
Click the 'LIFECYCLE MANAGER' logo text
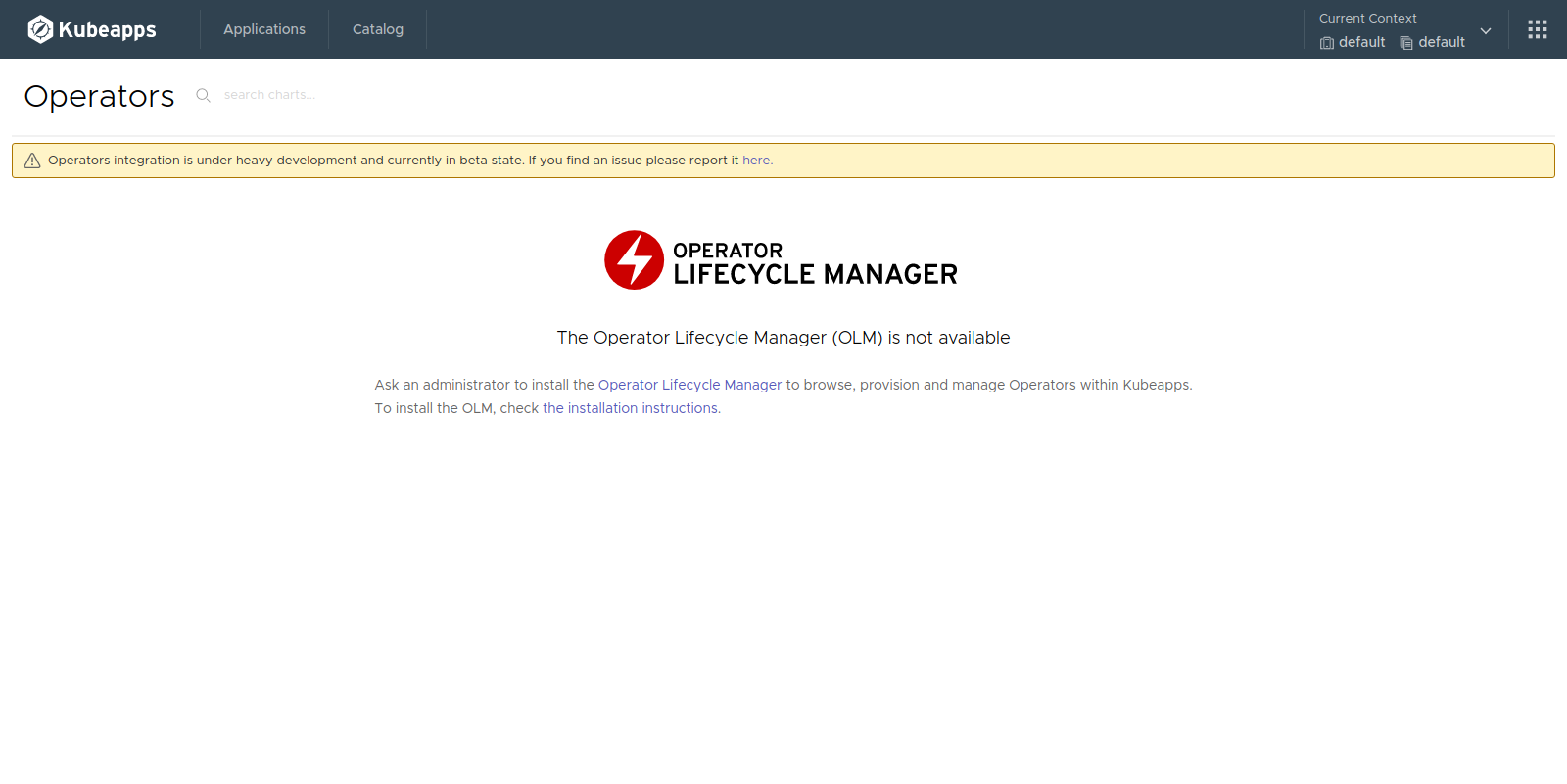[815, 275]
